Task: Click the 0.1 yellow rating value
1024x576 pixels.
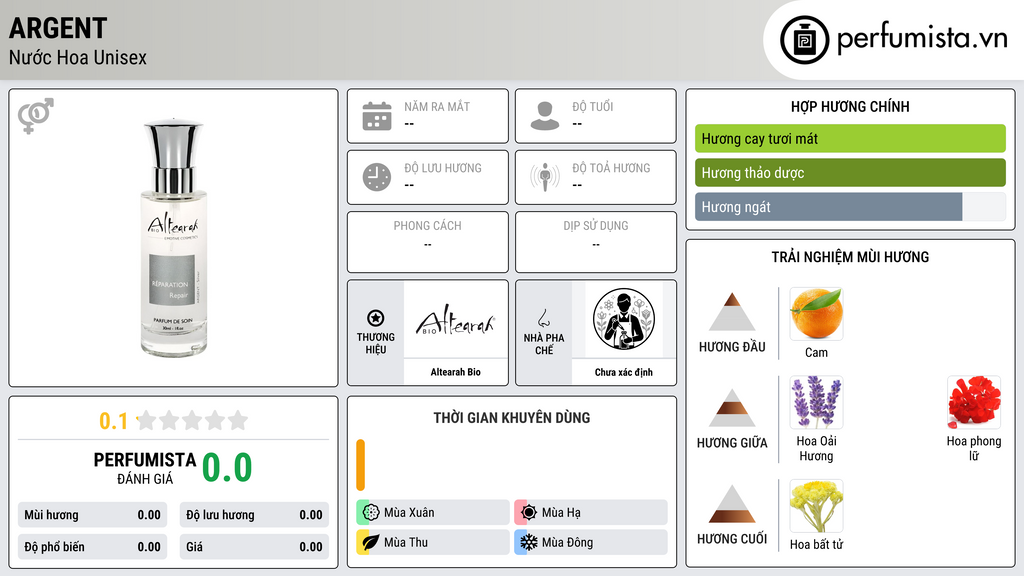Action: click(x=113, y=421)
